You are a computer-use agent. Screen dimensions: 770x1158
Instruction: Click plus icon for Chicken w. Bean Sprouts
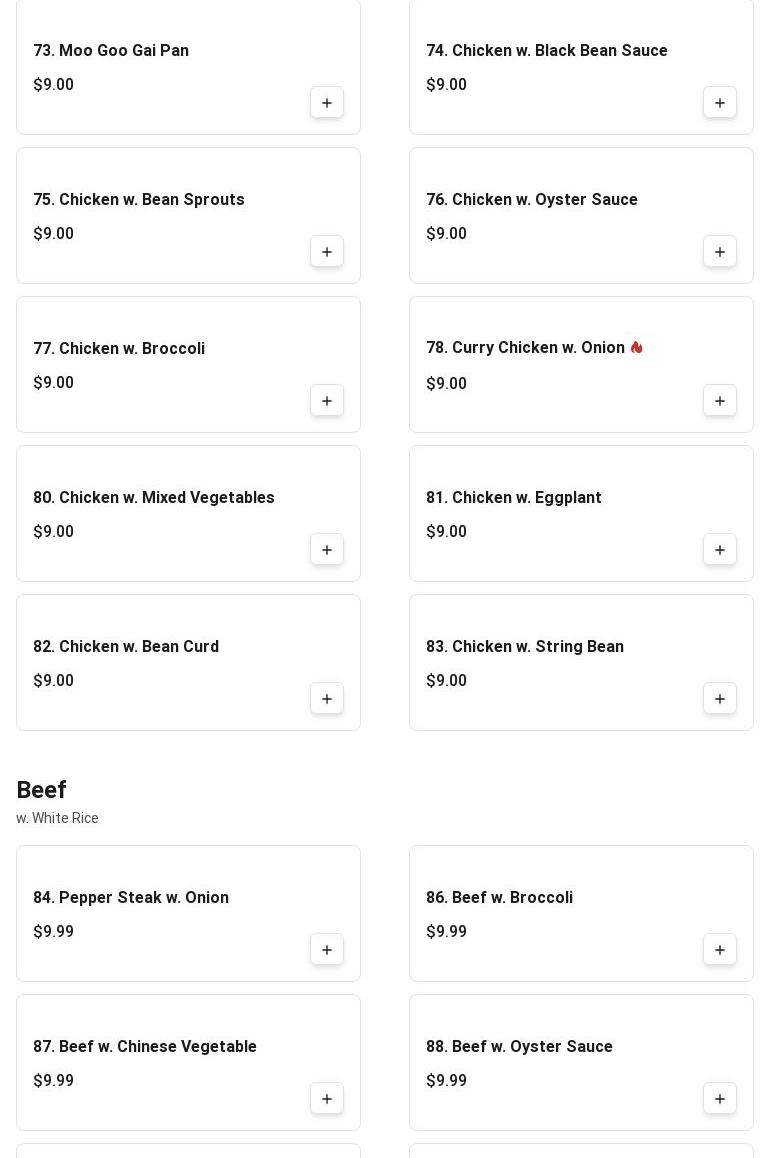tap(327, 252)
